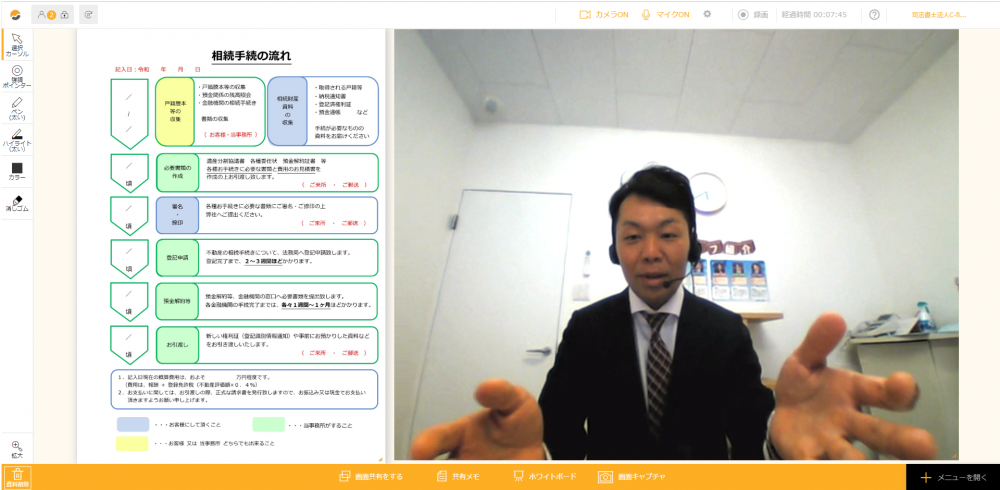Open the help question mark icon
Viewport: 1000px width, 490px height.
coord(875,15)
